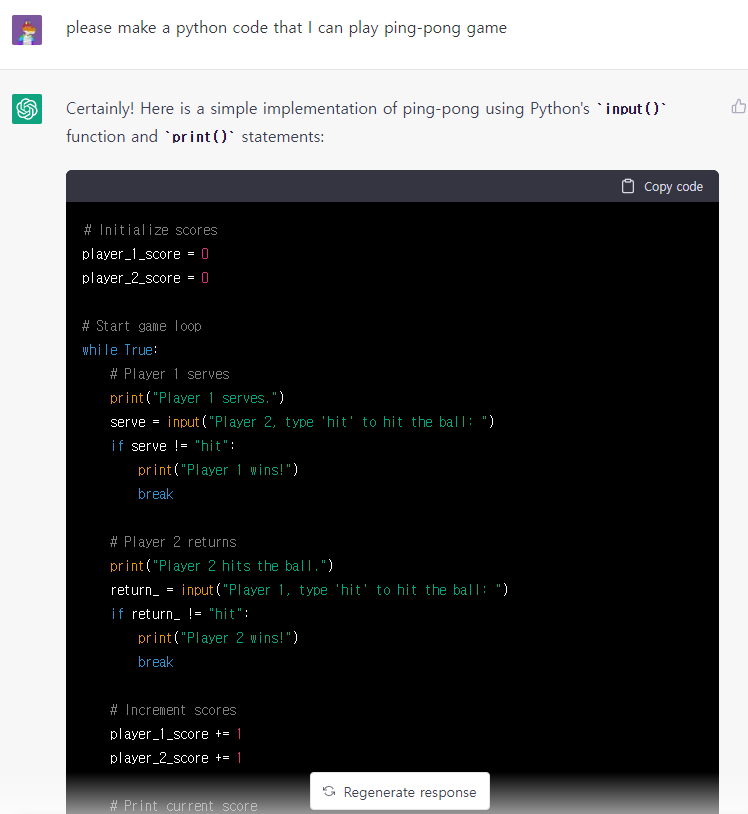Click the comment '# Player 1 serves'
Viewport: 748px width, 814px height.
[170, 374]
